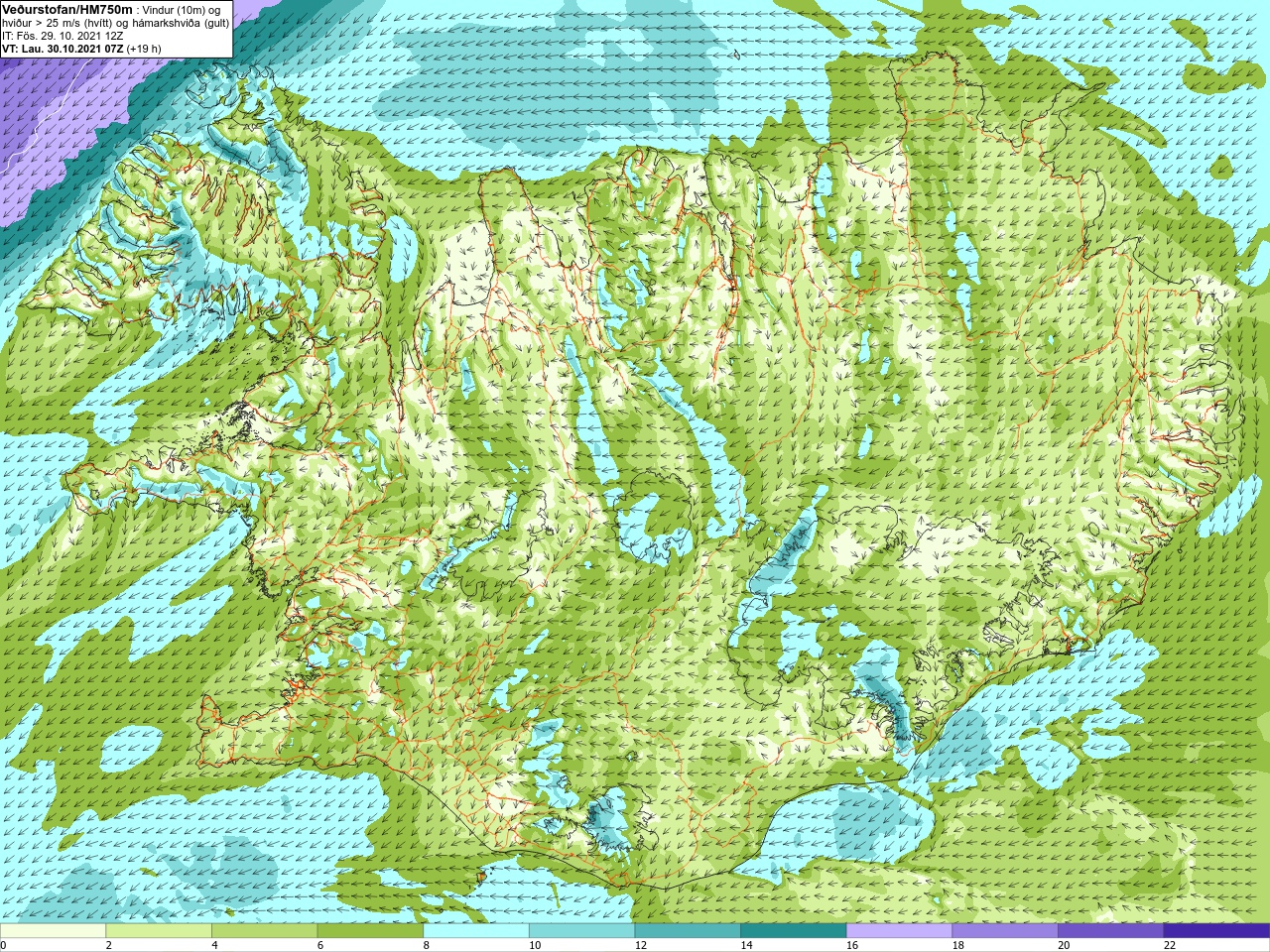Click the '10' label on the colour scale
This screenshot has height=952, width=1270.
click(x=535, y=945)
